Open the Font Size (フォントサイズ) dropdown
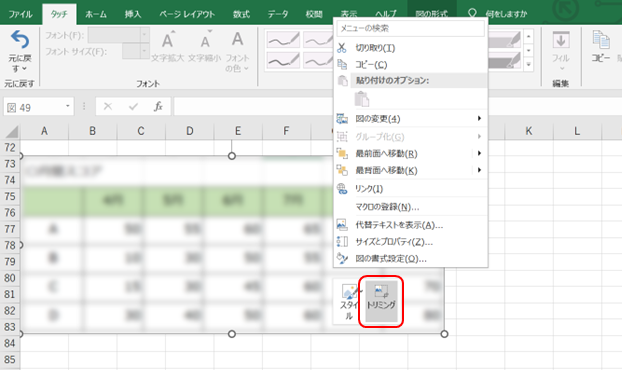 click(x=144, y=51)
